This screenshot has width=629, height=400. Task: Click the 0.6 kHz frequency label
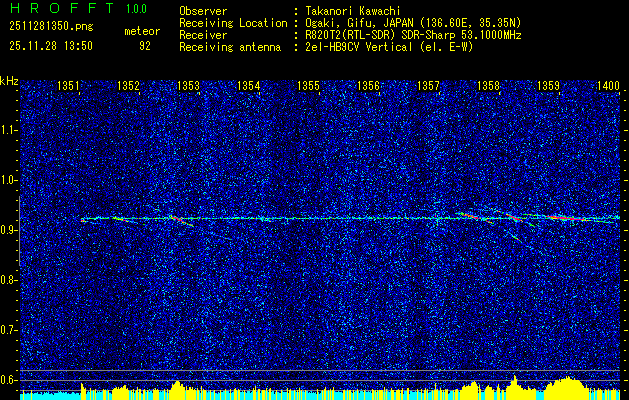8,380
